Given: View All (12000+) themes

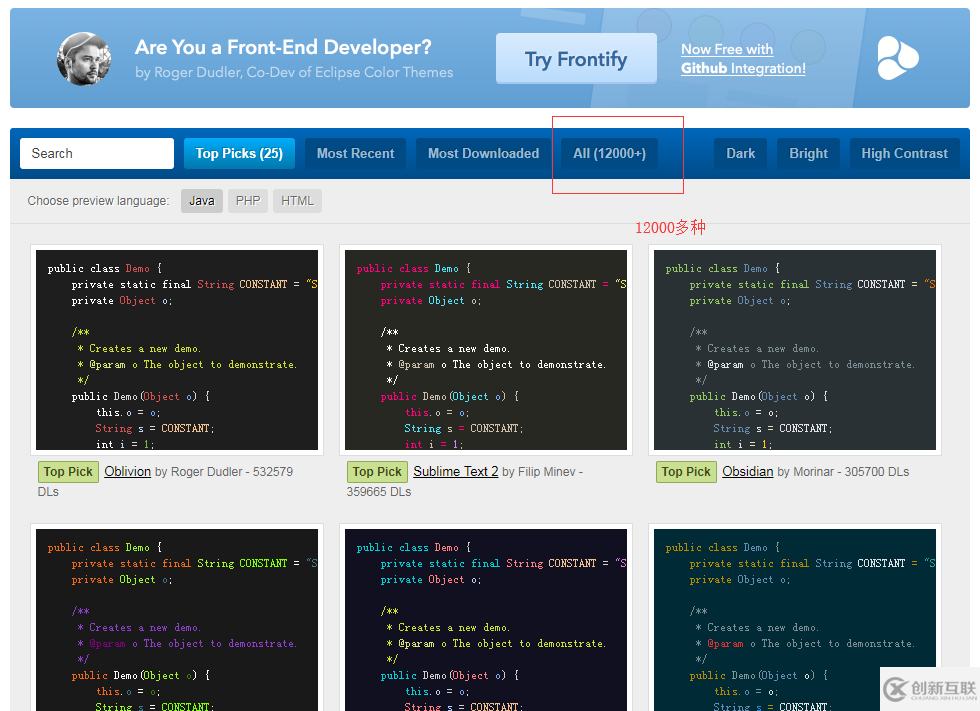Looking at the screenshot, I should [x=609, y=154].
